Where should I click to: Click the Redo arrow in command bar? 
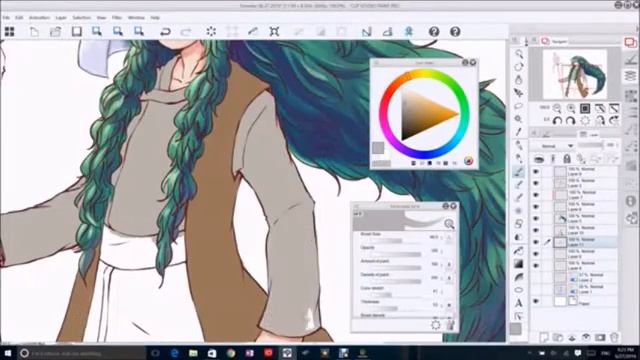pyautogui.click(x=186, y=31)
